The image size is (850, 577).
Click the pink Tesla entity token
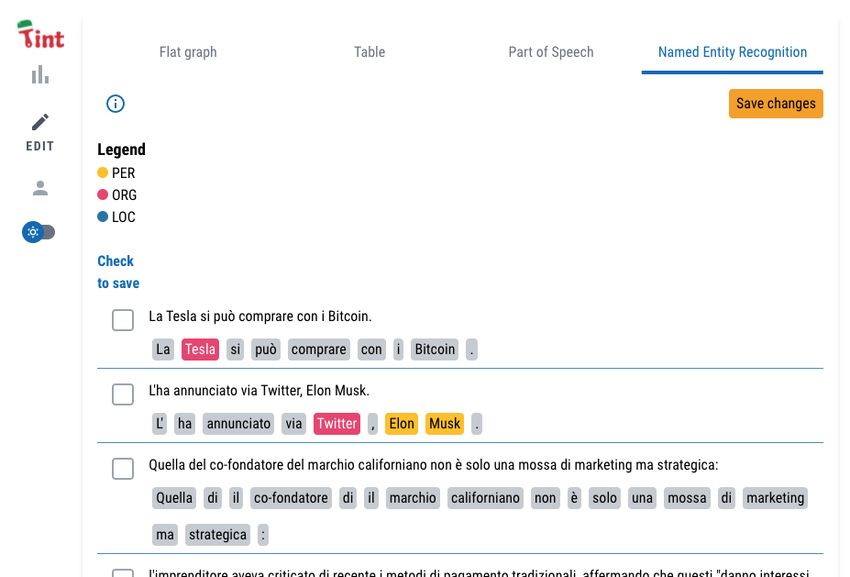click(x=200, y=349)
